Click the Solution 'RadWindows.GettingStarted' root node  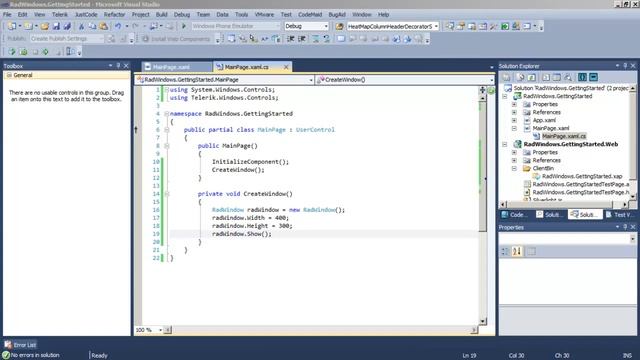pos(571,88)
